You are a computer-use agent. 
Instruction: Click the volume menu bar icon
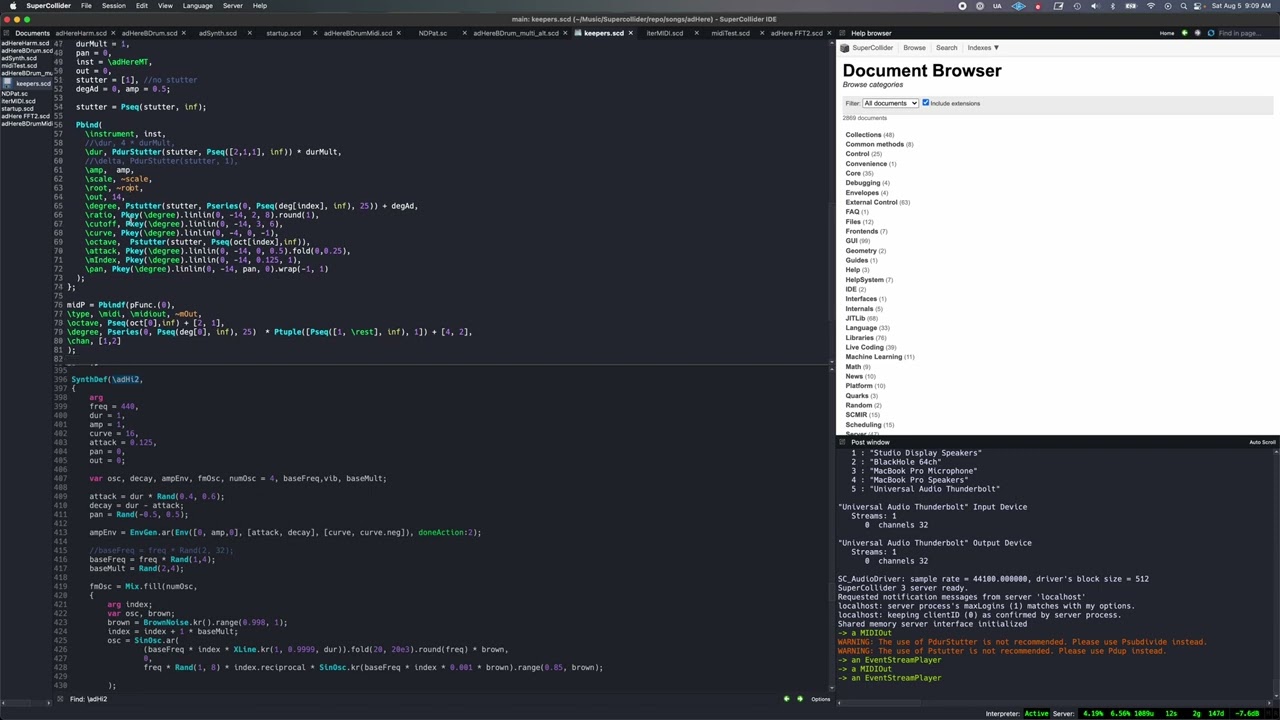[x=1094, y=6]
